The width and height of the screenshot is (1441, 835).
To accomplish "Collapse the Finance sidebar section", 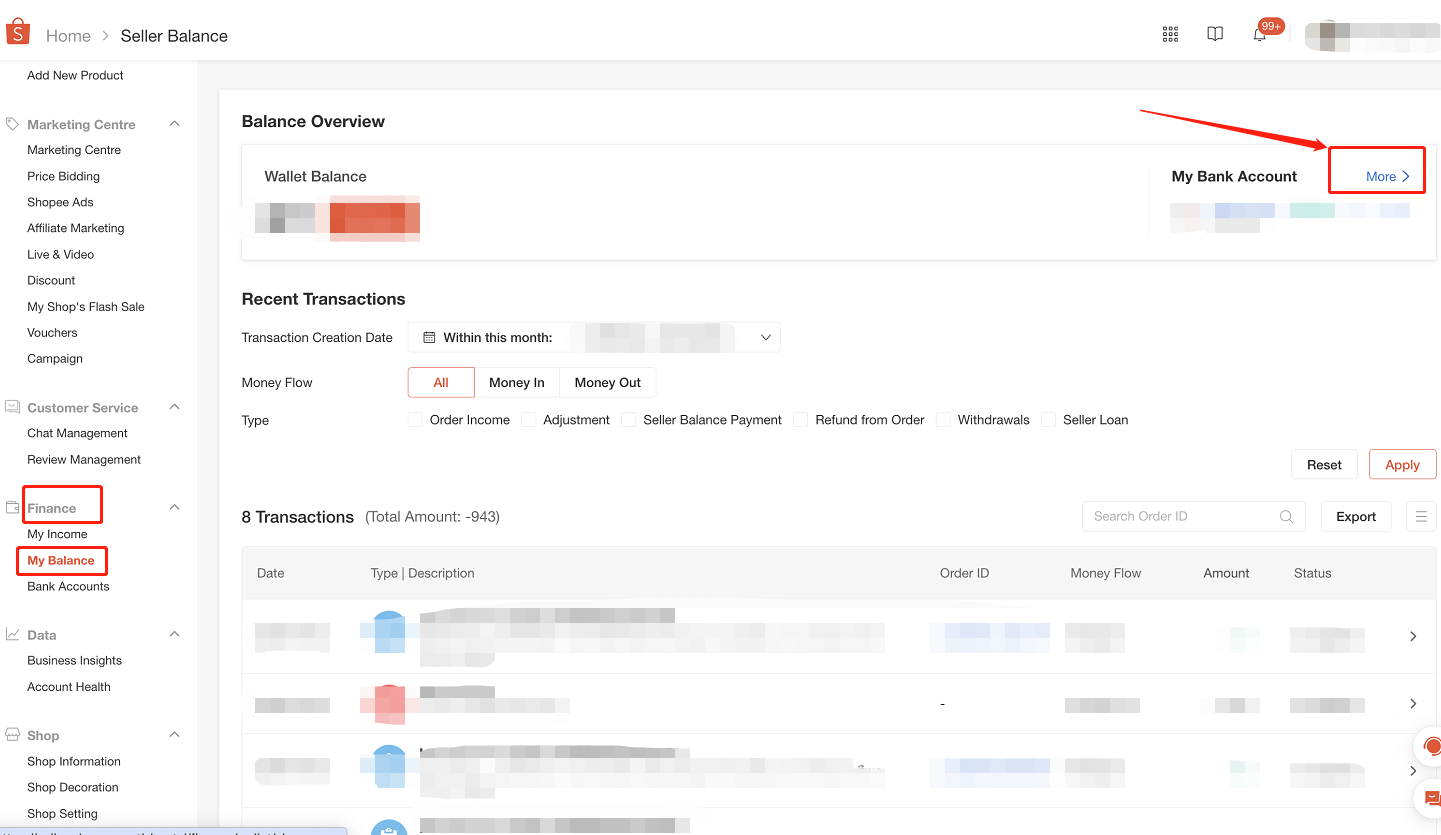I will point(174,508).
